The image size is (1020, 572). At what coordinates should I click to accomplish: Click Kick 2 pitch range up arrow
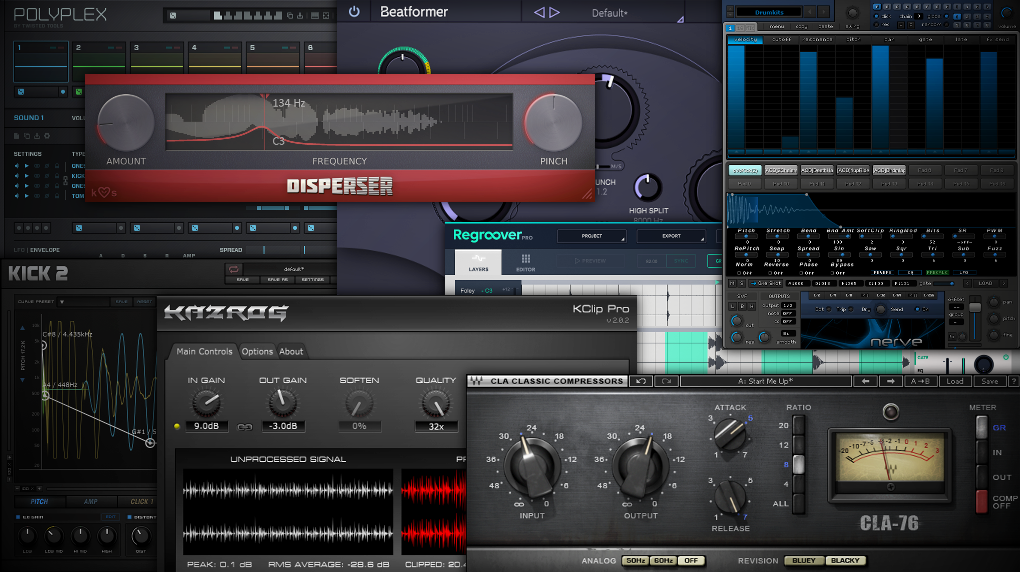23,328
